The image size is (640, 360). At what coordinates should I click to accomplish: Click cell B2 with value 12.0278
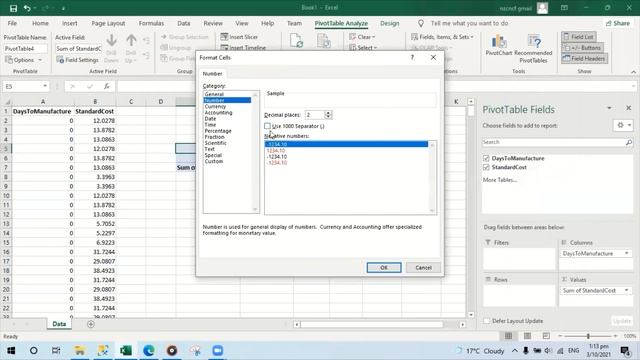[x=95, y=121]
